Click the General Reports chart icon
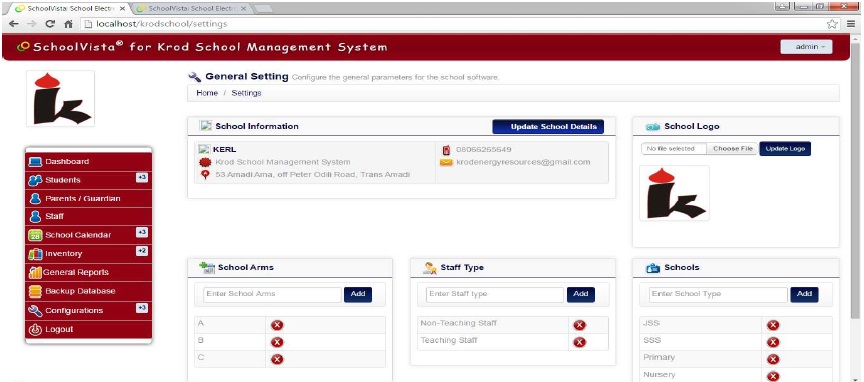The width and height of the screenshot is (864, 382). [x=35, y=272]
